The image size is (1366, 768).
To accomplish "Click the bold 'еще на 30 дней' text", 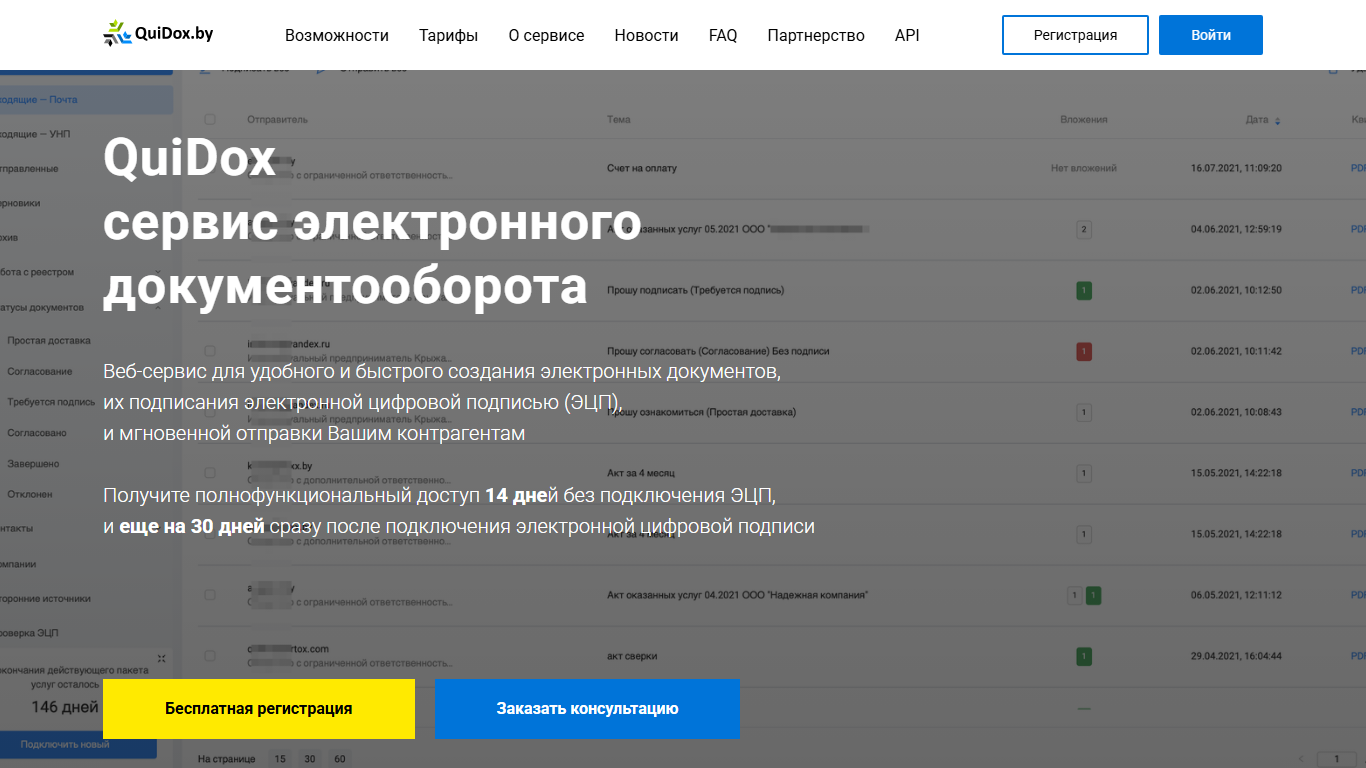I will point(192,526).
